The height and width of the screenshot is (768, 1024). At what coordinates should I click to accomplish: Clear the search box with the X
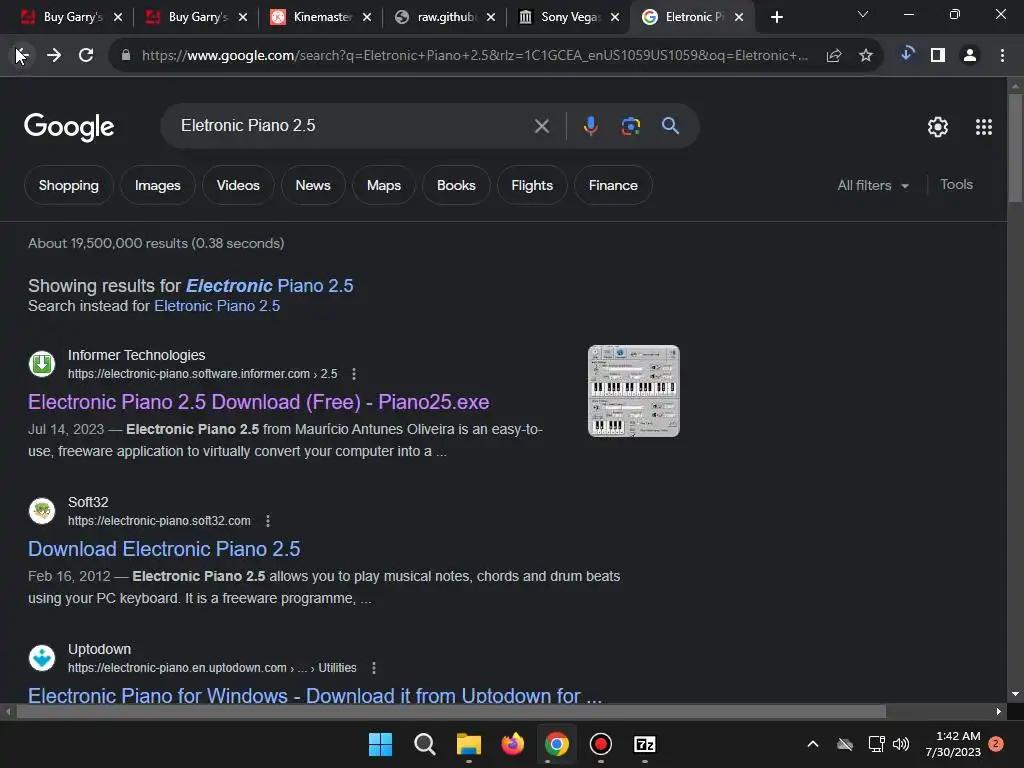coord(541,126)
